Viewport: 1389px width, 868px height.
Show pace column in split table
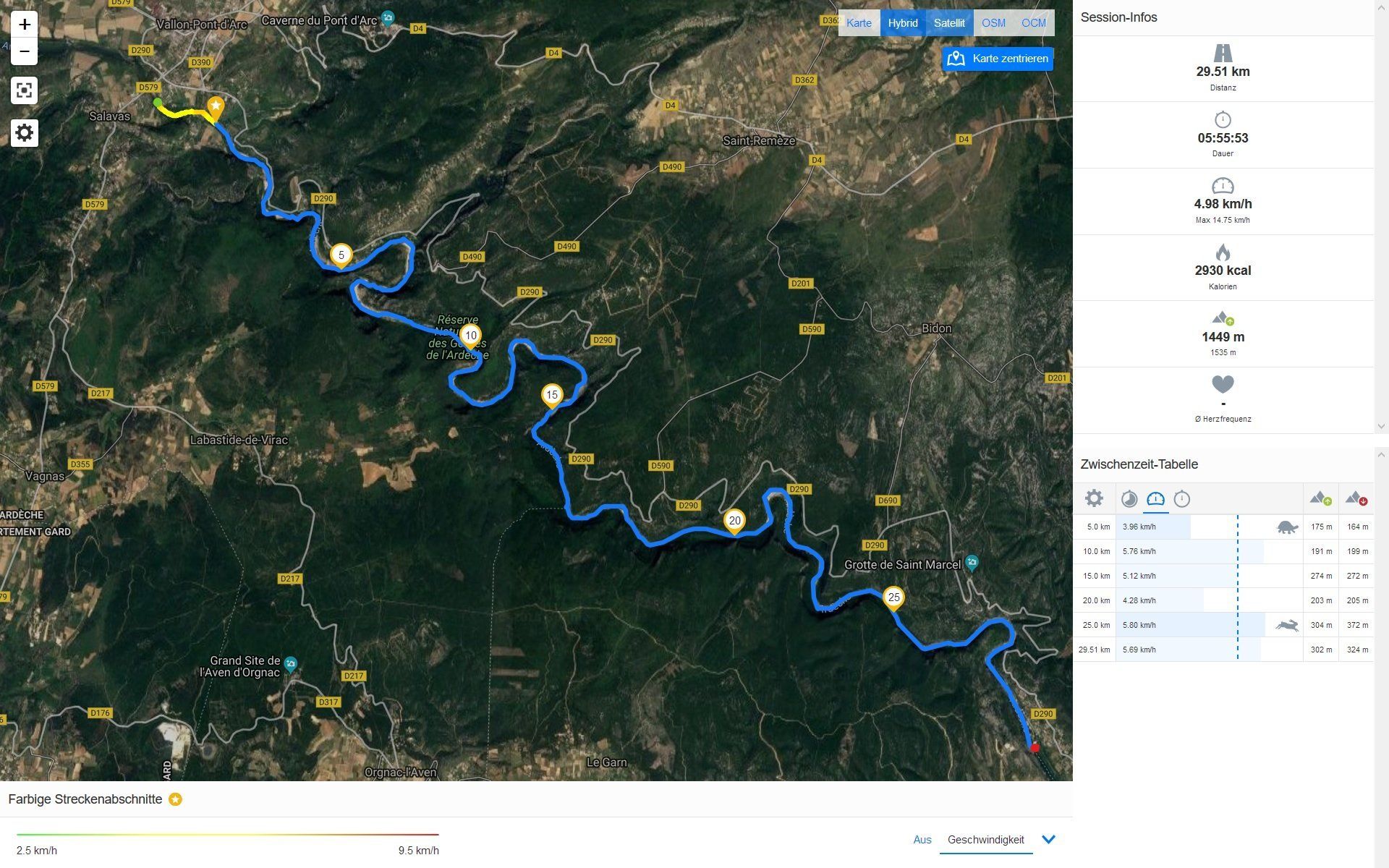[1129, 498]
